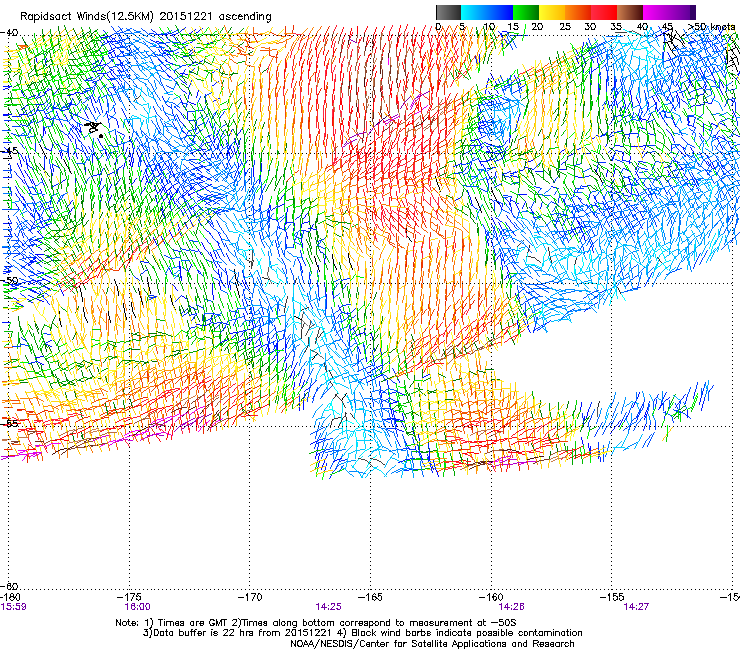
Task: Click the '-55' latitude axis label
Action: coord(9,423)
